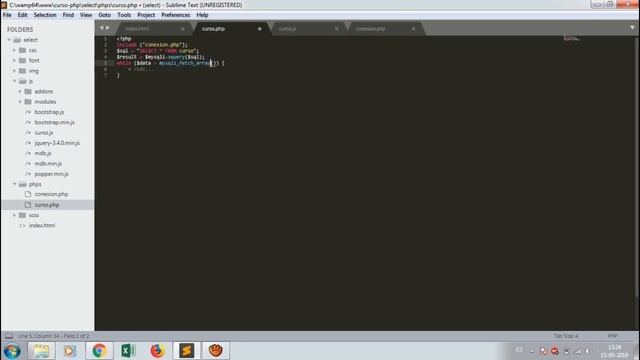Open Windows Explorer from taskbar
The height and width of the screenshot is (360, 640).
pos(41,351)
